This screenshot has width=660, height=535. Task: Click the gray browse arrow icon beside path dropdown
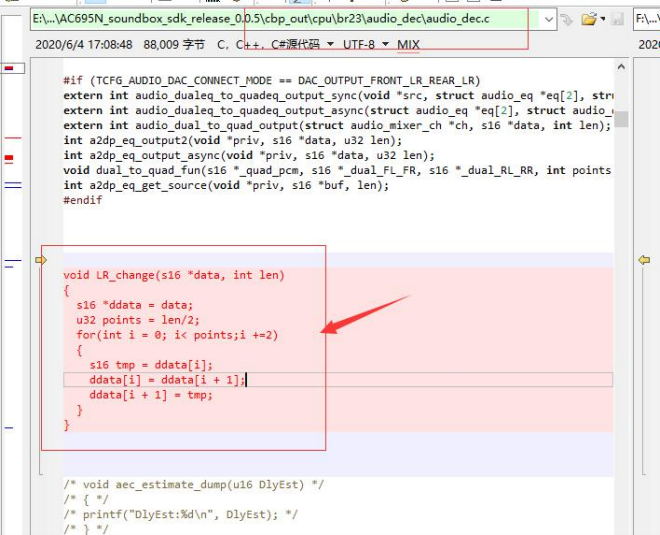567,19
